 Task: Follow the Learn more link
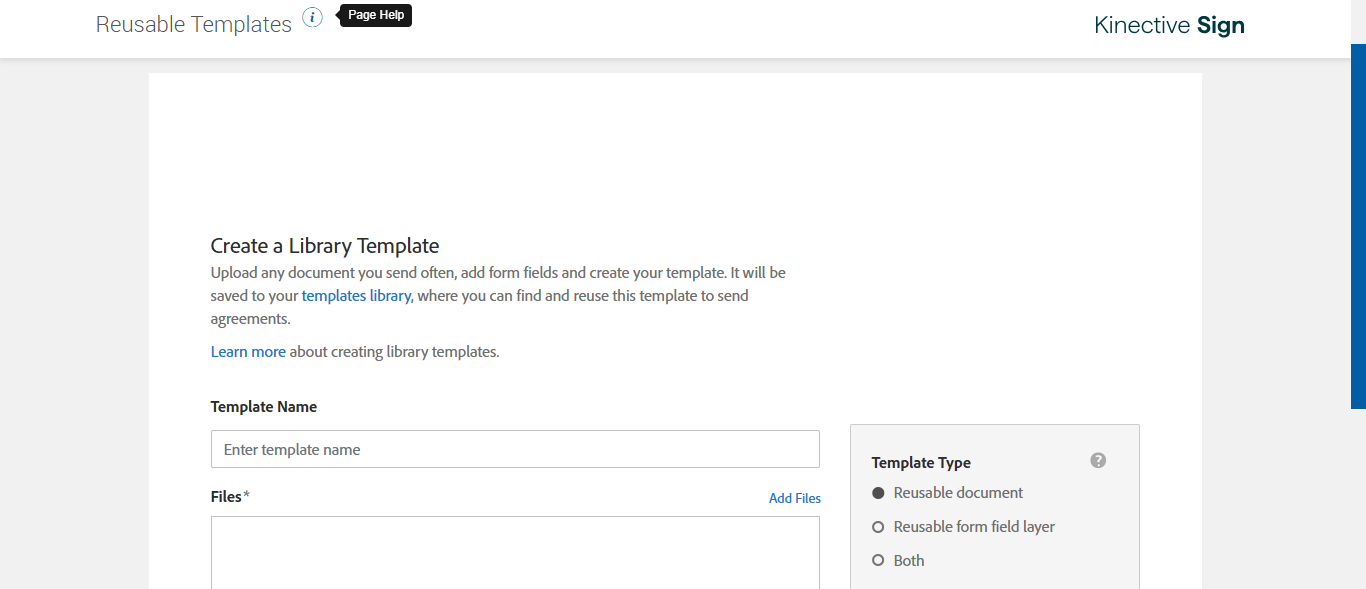click(248, 352)
